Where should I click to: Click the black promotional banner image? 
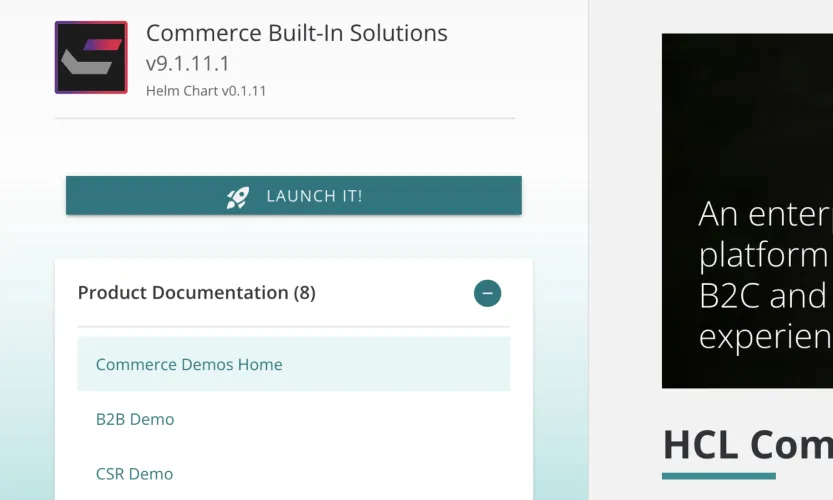pyautogui.click(x=747, y=120)
